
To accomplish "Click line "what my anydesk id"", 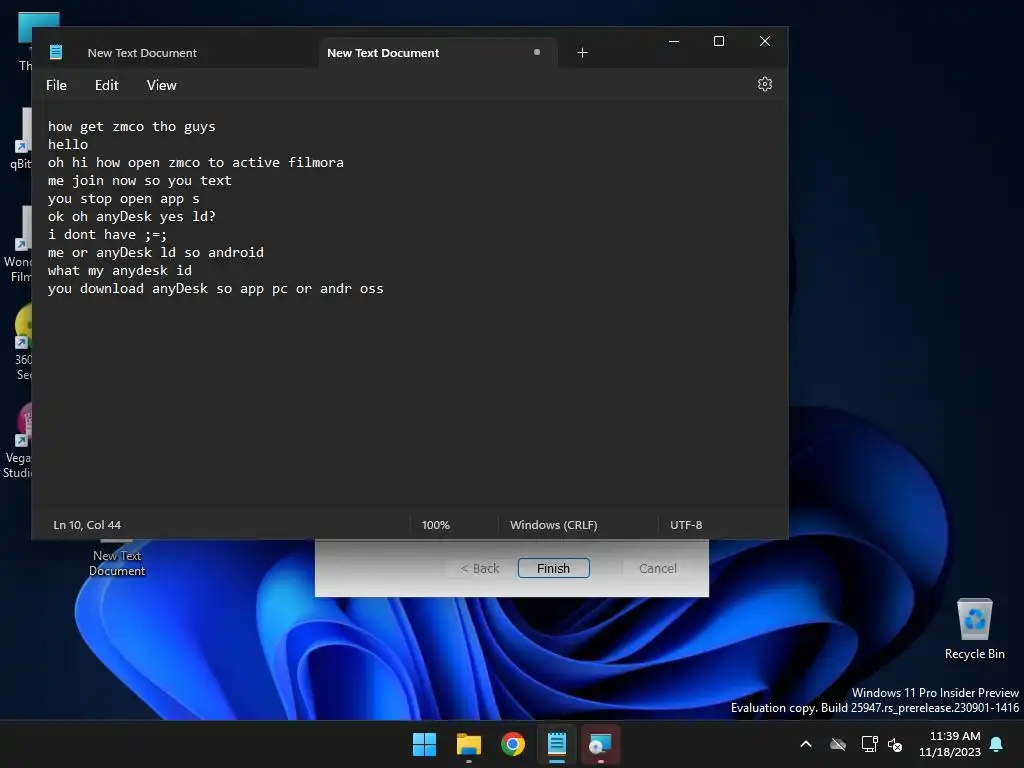I will coord(120,270).
